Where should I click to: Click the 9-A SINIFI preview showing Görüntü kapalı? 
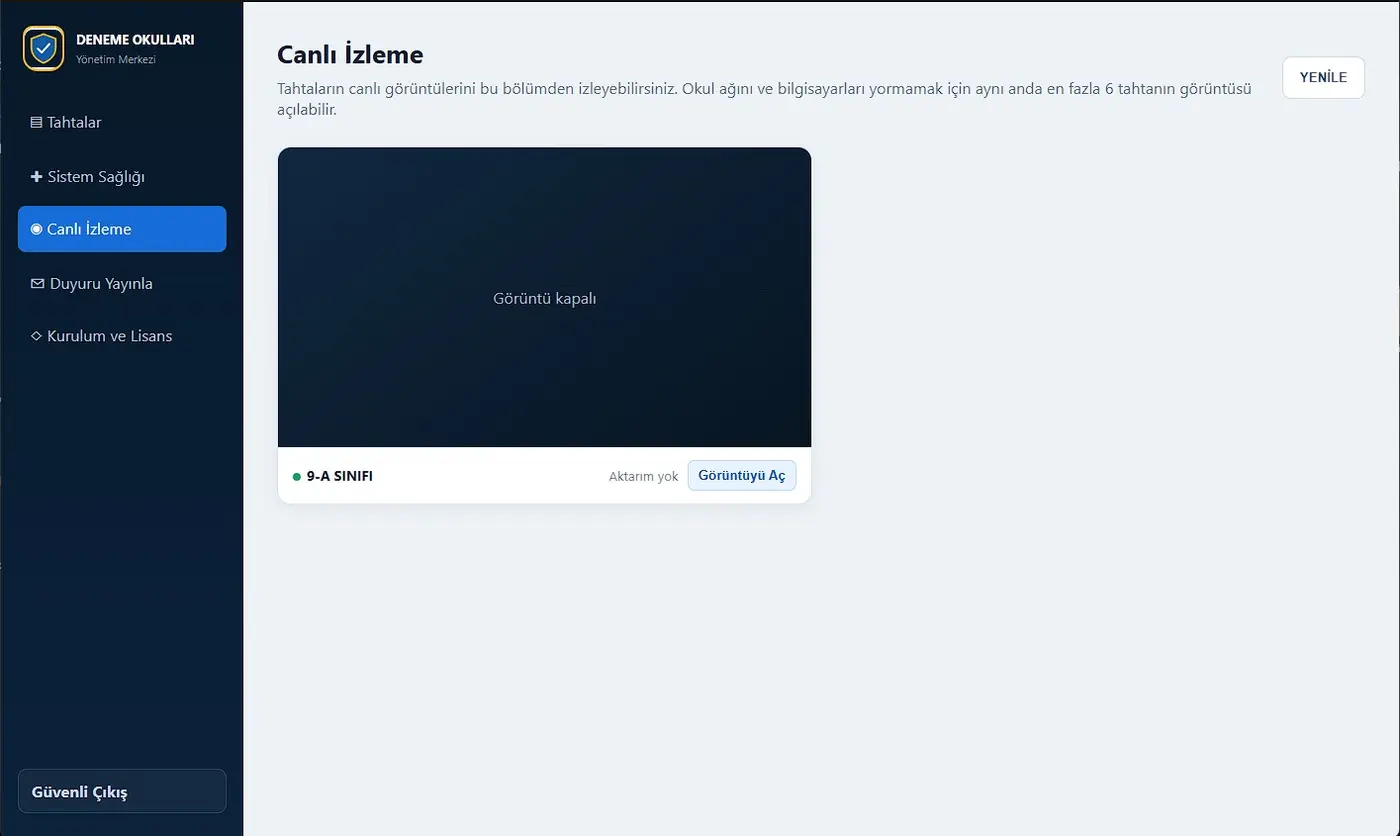544,297
